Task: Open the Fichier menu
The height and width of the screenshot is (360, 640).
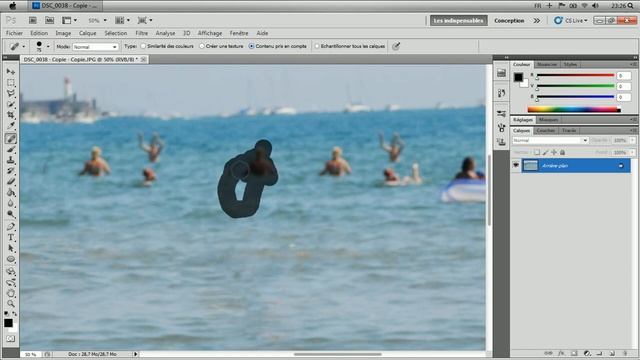Action: [14, 33]
